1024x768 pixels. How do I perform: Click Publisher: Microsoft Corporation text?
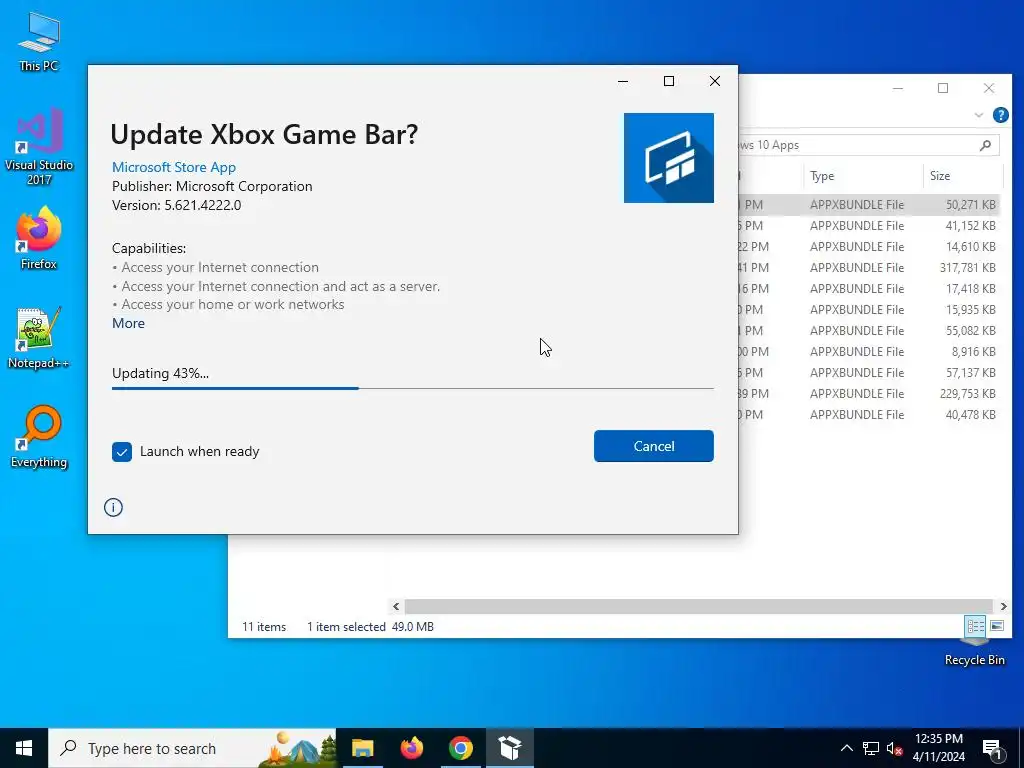(212, 186)
